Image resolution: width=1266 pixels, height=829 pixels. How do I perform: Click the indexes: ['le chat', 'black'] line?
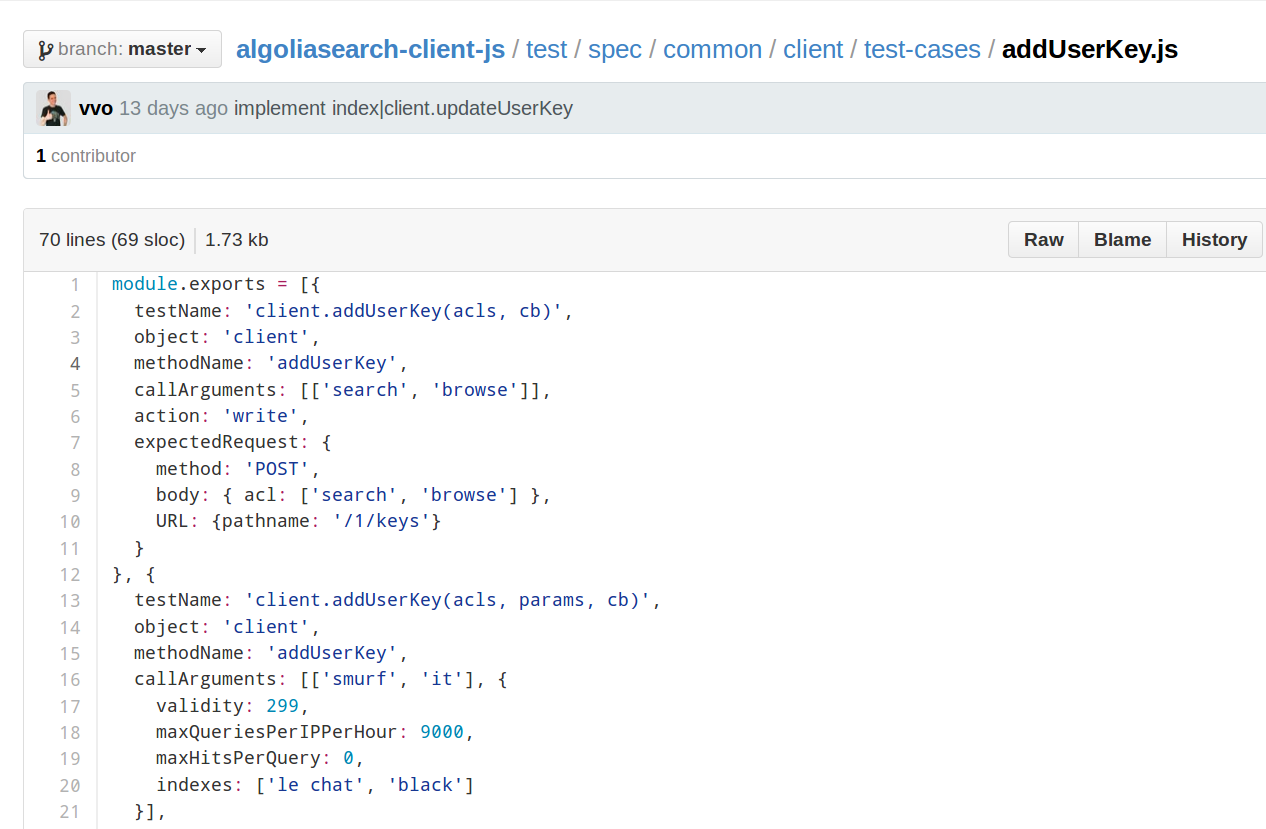coord(315,785)
